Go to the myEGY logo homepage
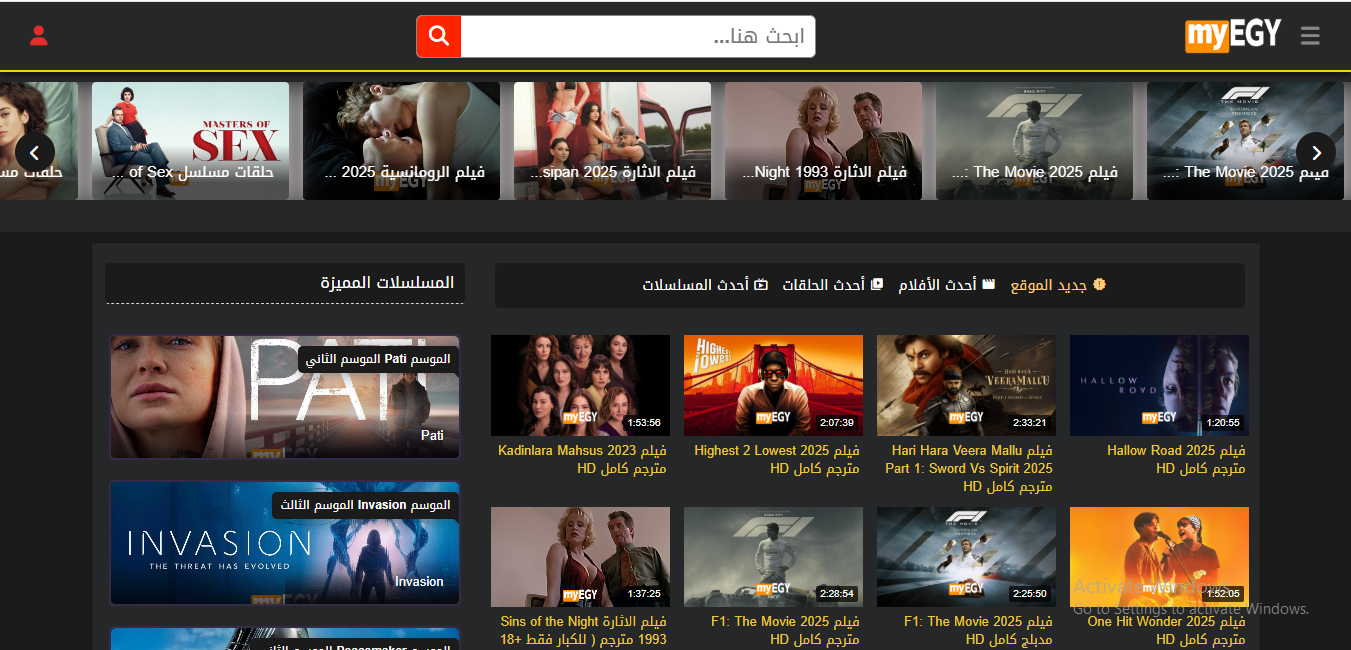 1232,35
